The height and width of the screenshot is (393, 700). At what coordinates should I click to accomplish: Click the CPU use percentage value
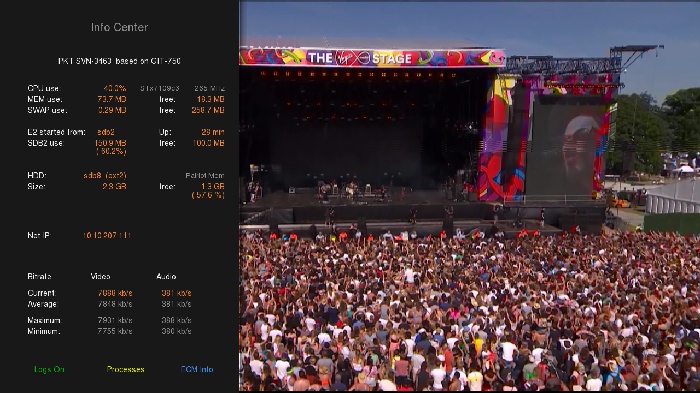click(115, 88)
